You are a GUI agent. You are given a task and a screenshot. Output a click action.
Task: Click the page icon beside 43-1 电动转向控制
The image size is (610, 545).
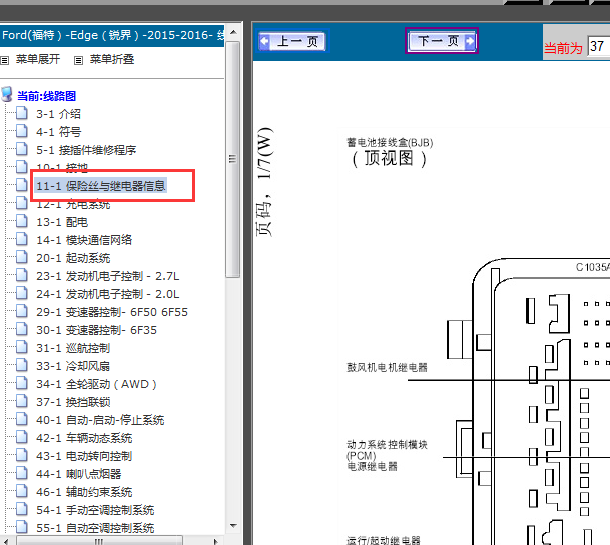click(22, 454)
